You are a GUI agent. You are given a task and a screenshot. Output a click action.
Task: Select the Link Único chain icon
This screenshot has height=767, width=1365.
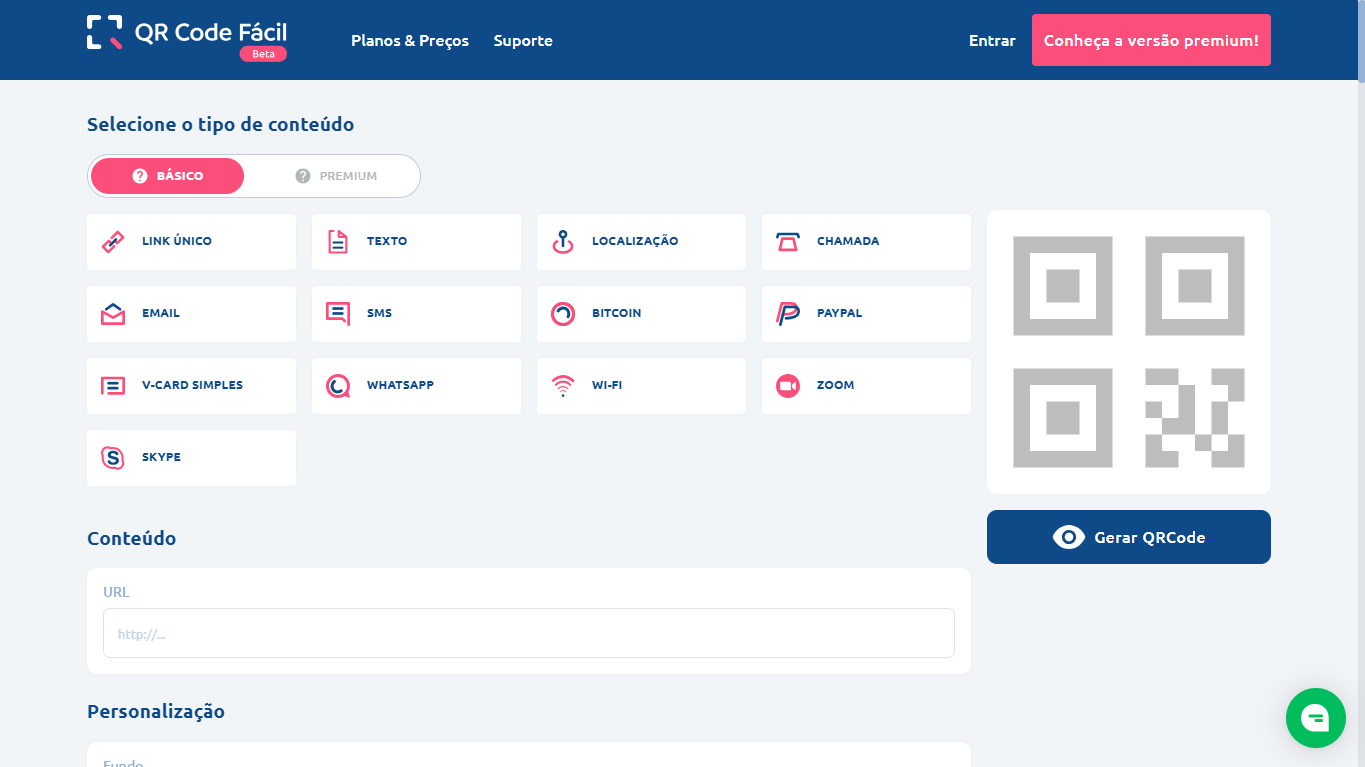coord(113,242)
